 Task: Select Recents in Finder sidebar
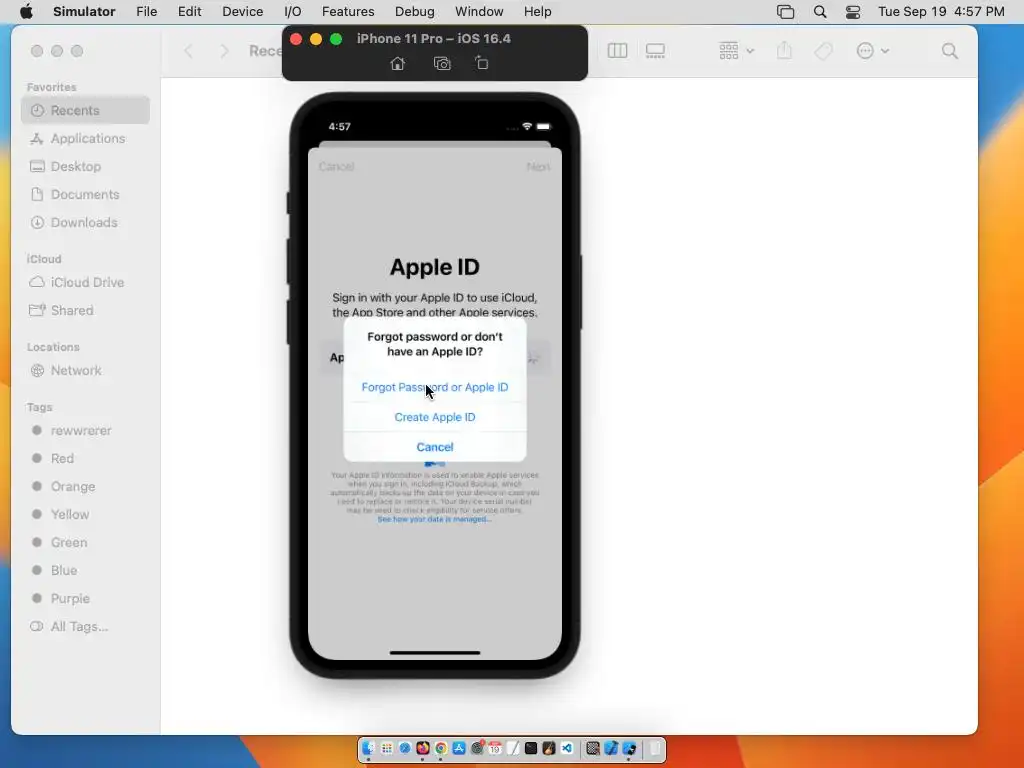[x=86, y=110]
